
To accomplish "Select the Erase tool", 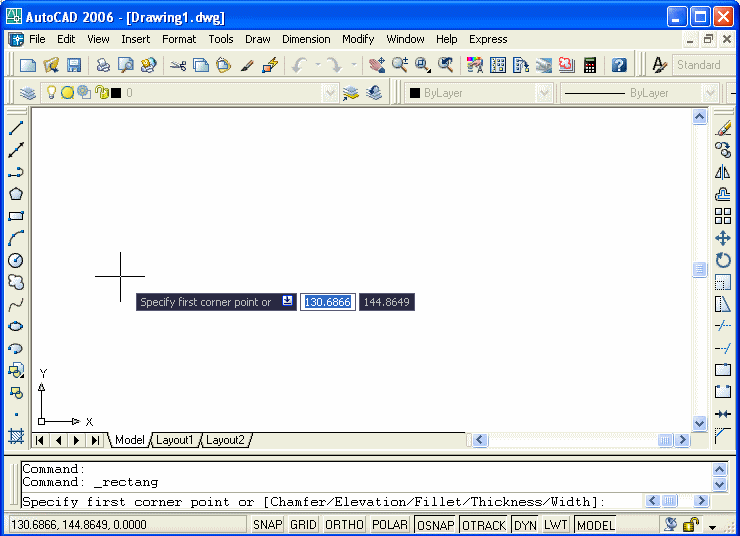I will point(723,128).
